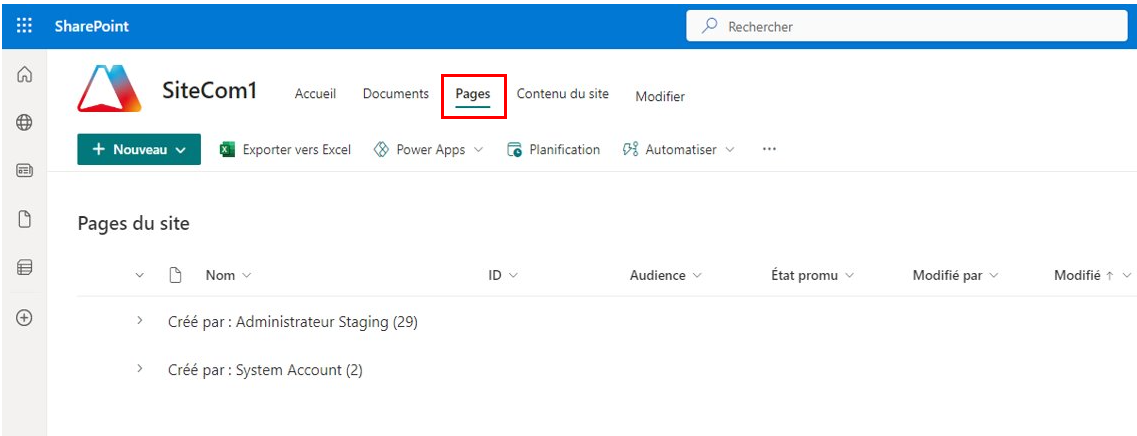
Task: Click the SiteCom1 site logo
Action: pos(109,89)
